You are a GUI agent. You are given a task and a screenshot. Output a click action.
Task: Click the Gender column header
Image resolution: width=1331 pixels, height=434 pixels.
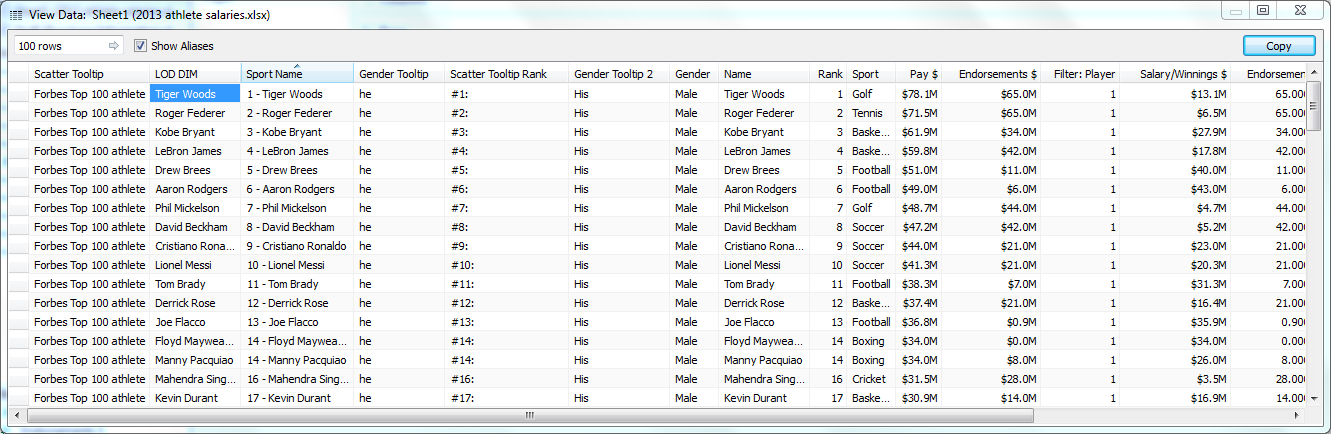click(695, 74)
